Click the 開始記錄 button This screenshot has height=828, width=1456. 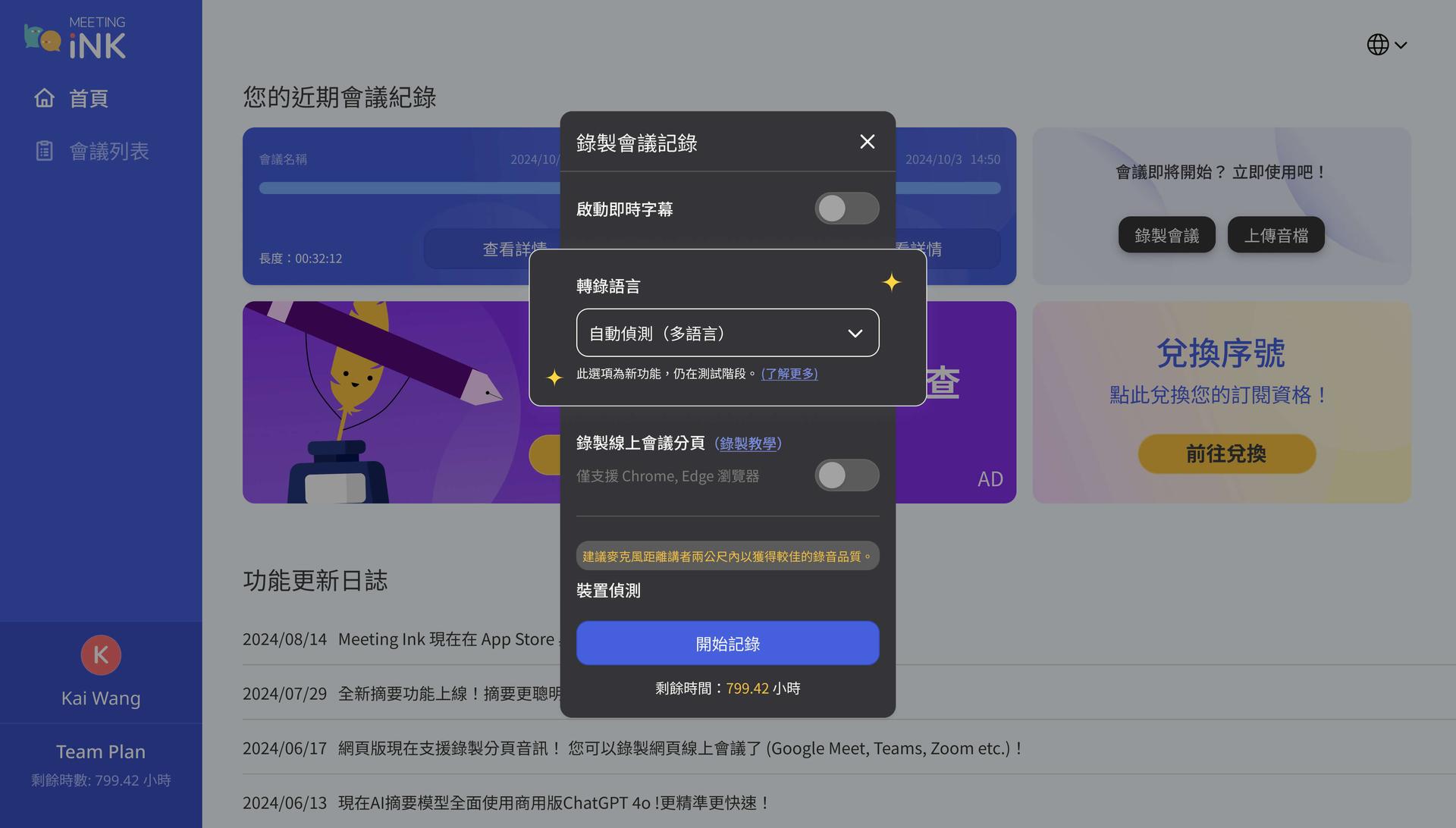click(x=727, y=643)
